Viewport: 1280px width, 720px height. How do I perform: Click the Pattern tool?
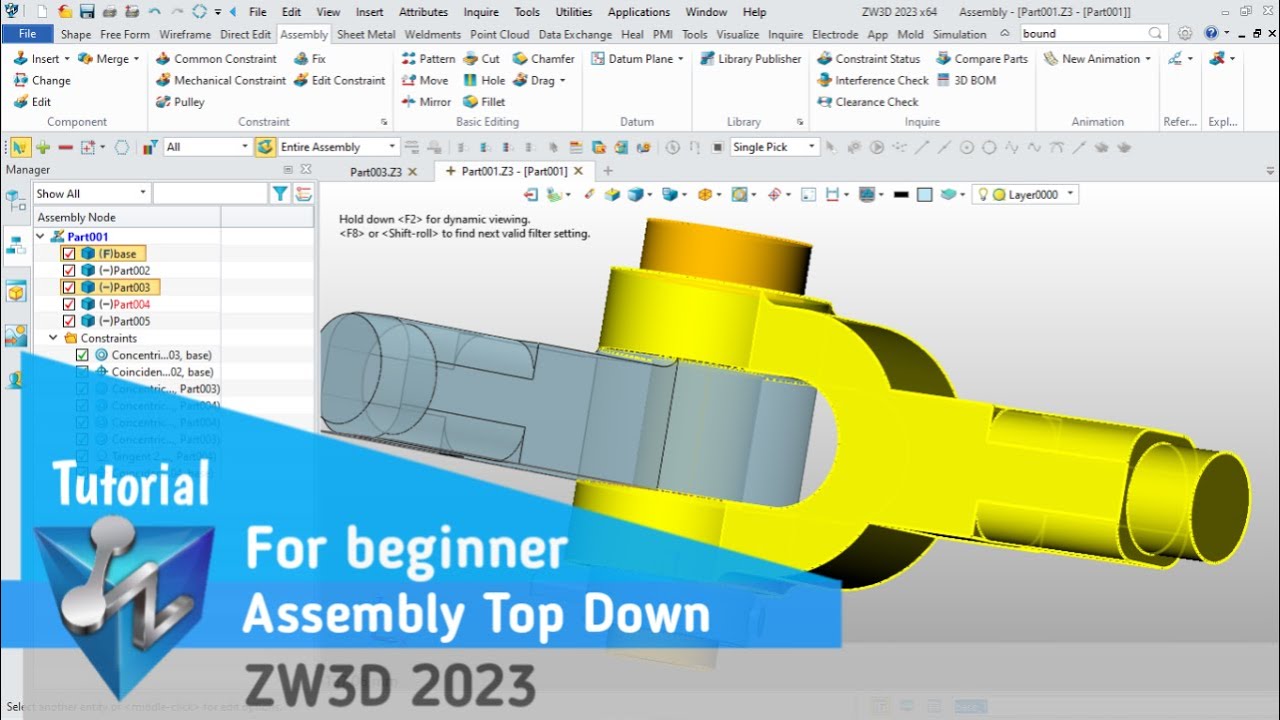coord(428,59)
